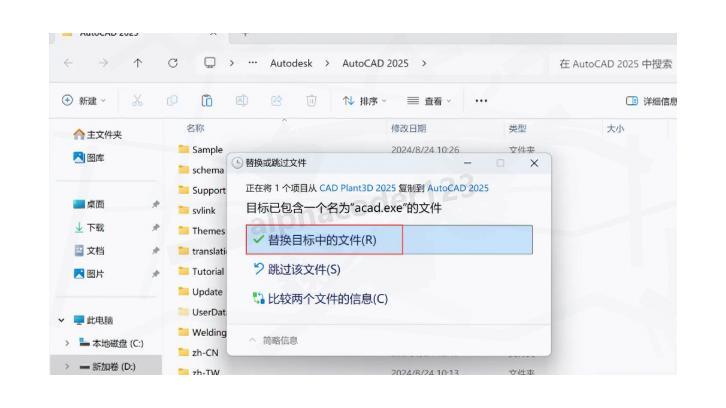Viewport: 726px width, 408px height.
Task: Select the Update folder
Action: 200,292
